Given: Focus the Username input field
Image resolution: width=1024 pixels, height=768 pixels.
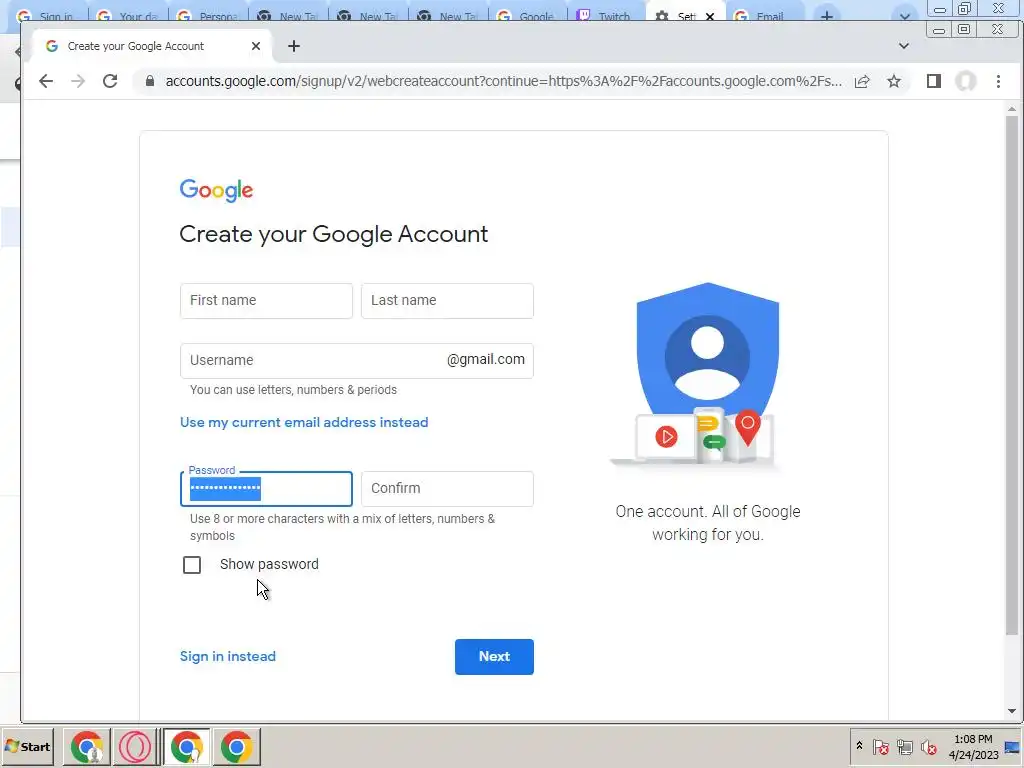Looking at the screenshot, I should (357, 360).
